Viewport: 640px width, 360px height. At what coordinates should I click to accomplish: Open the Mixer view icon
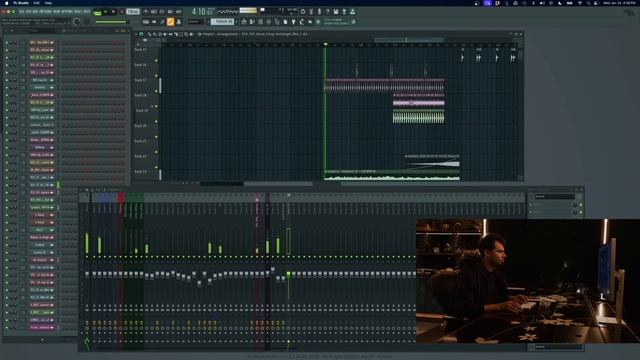pos(269,22)
